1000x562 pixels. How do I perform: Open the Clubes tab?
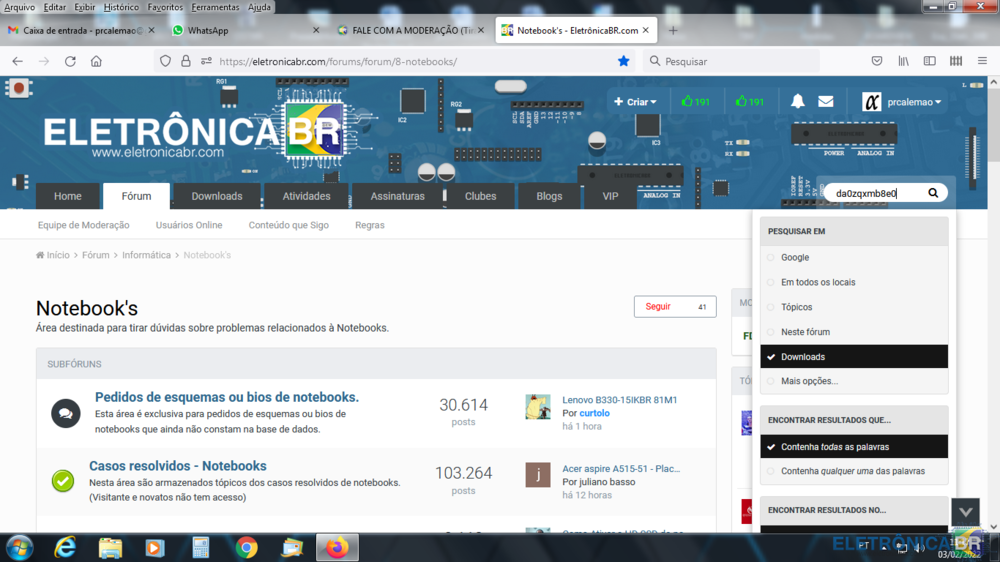pyautogui.click(x=480, y=196)
